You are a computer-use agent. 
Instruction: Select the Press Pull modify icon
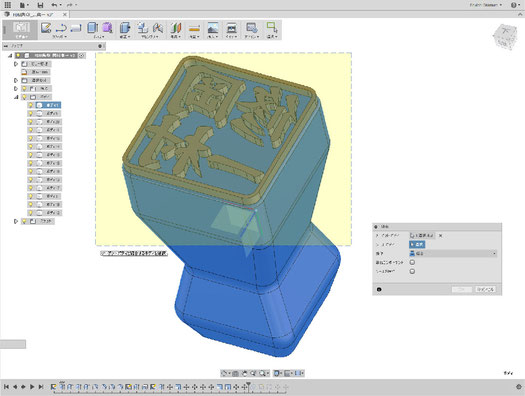pos(125,27)
